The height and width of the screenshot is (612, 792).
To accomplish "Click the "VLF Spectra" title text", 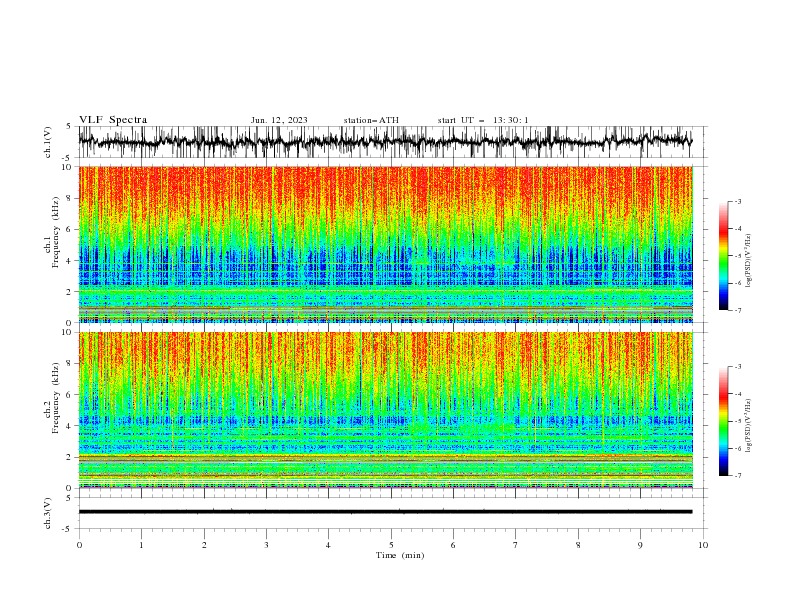I will coord(113,120).
